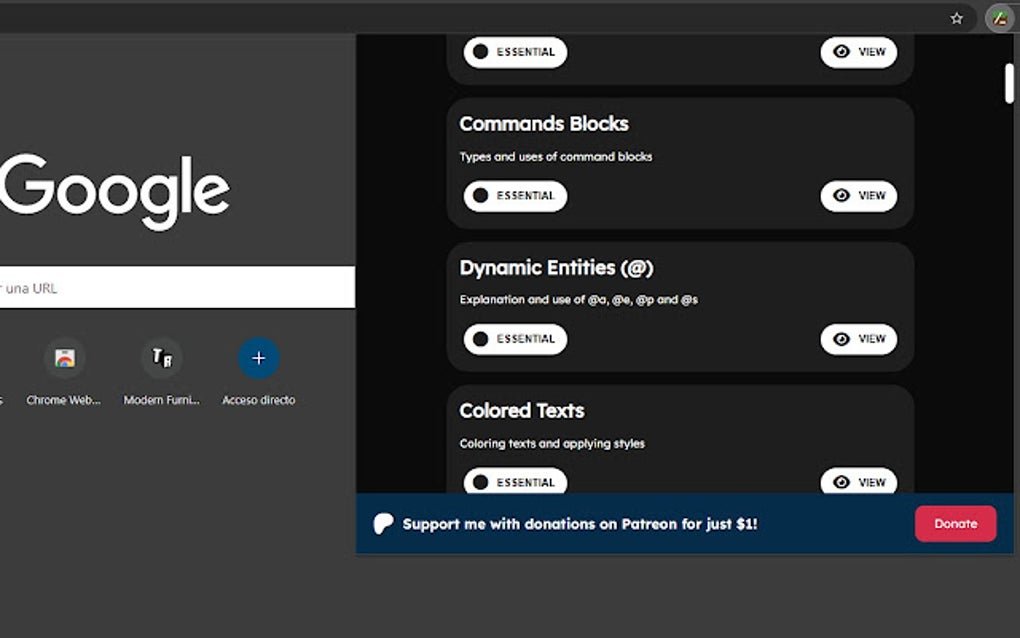Open the Chrome Web Store shortcut
Screen dimensions: 1020x638
point(64,357)
